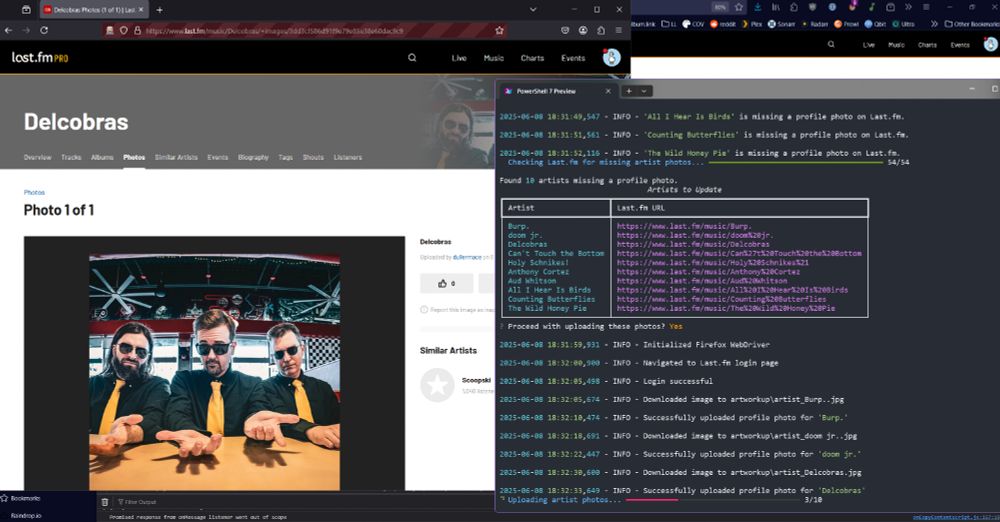This screenshot has width=1000, height=522.
Task: Switch to the Listeners tab
Action: (x=348, y=157)
